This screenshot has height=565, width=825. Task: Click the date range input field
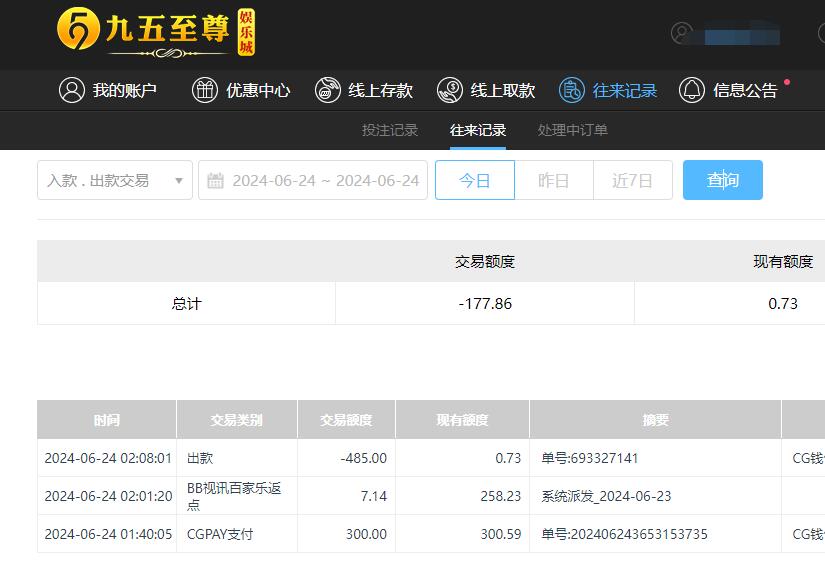point(313,180)
